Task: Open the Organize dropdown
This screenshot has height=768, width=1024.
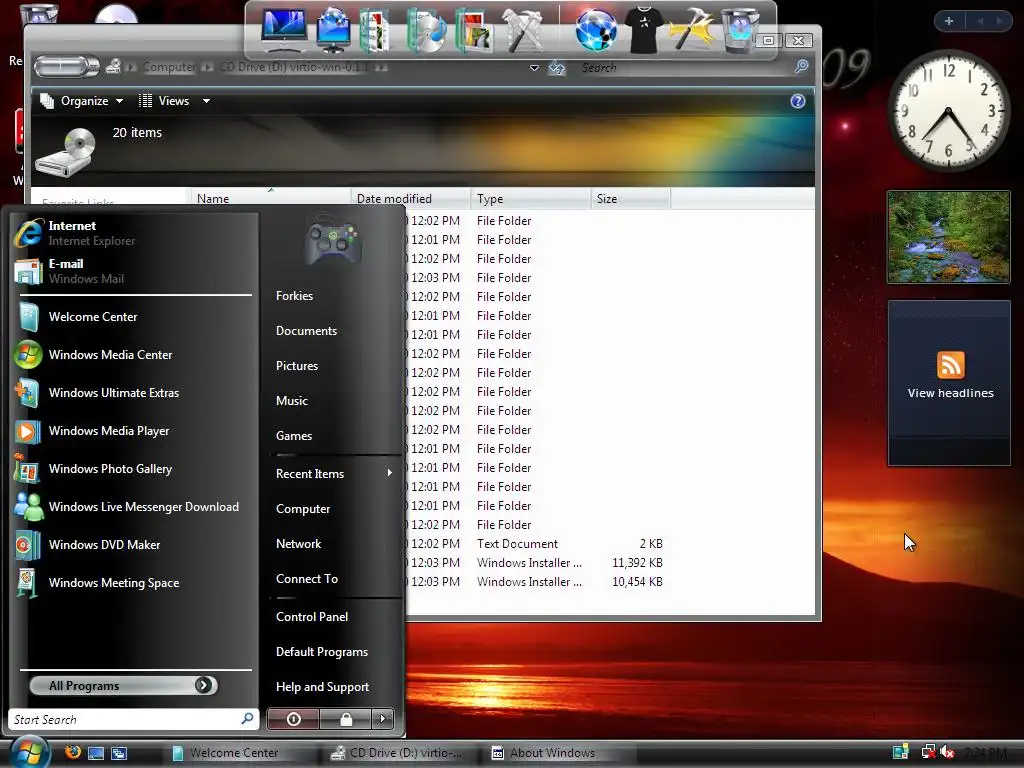Action: point(82,101)
